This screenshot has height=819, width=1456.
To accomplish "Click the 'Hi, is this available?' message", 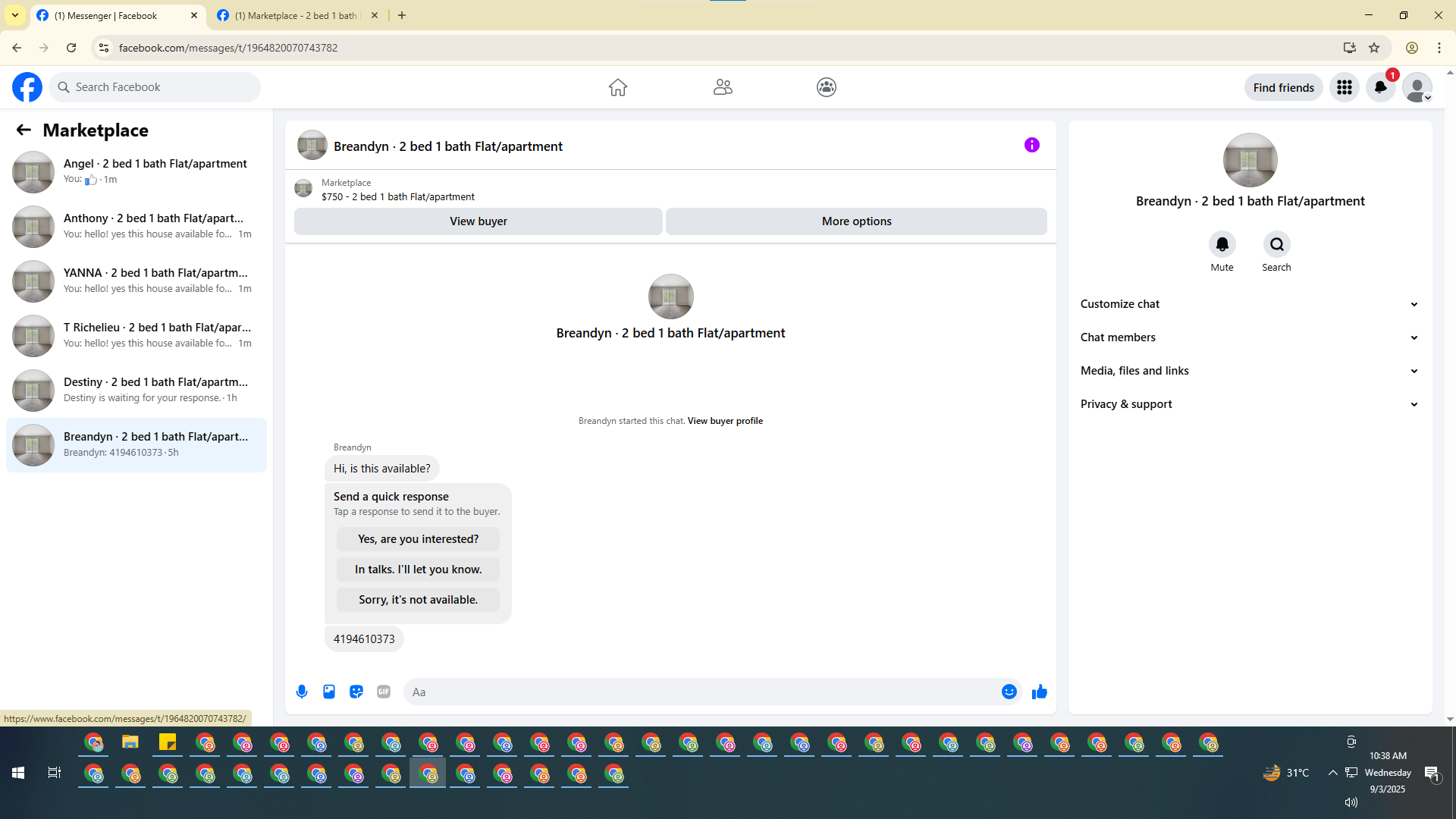I will (382, 469).
